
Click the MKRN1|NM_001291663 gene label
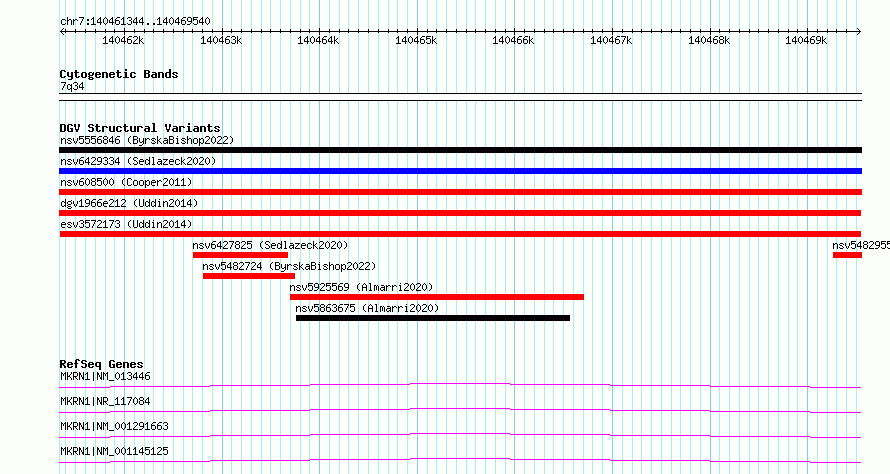coord(114,426)
